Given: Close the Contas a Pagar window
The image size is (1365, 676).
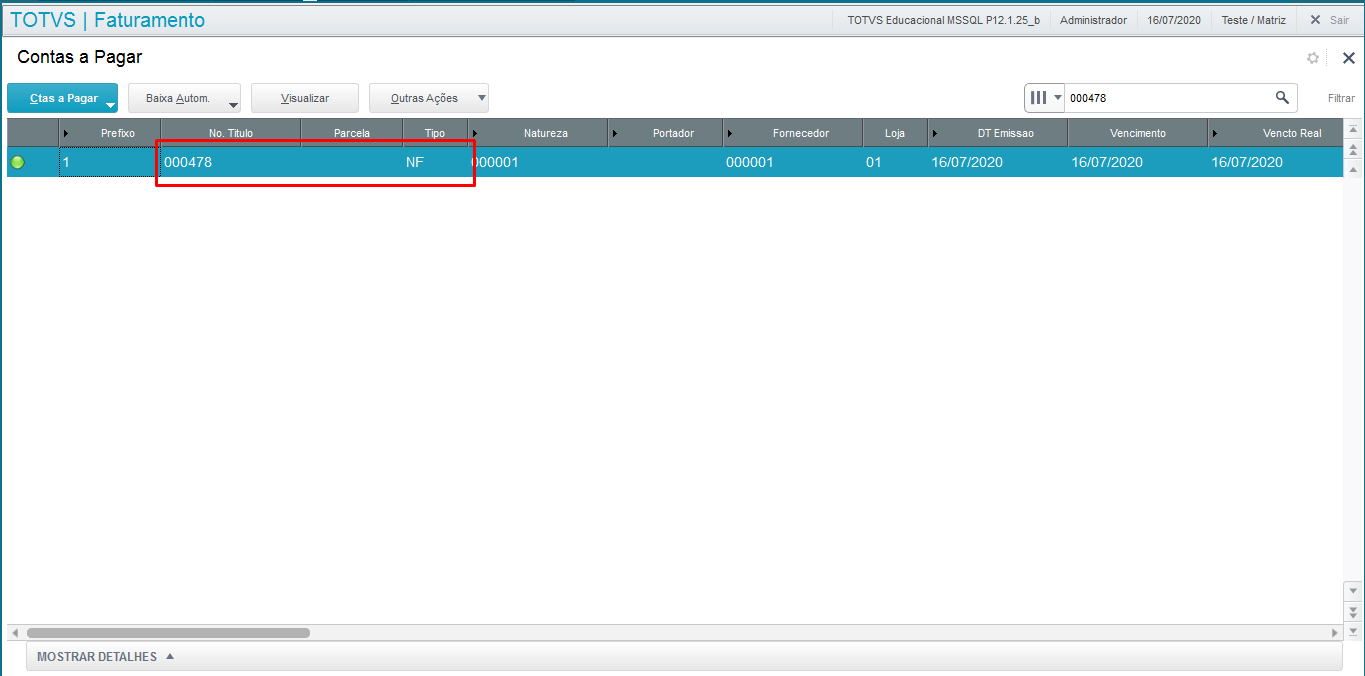Looking at the screenshot, I should [1348, 58].
